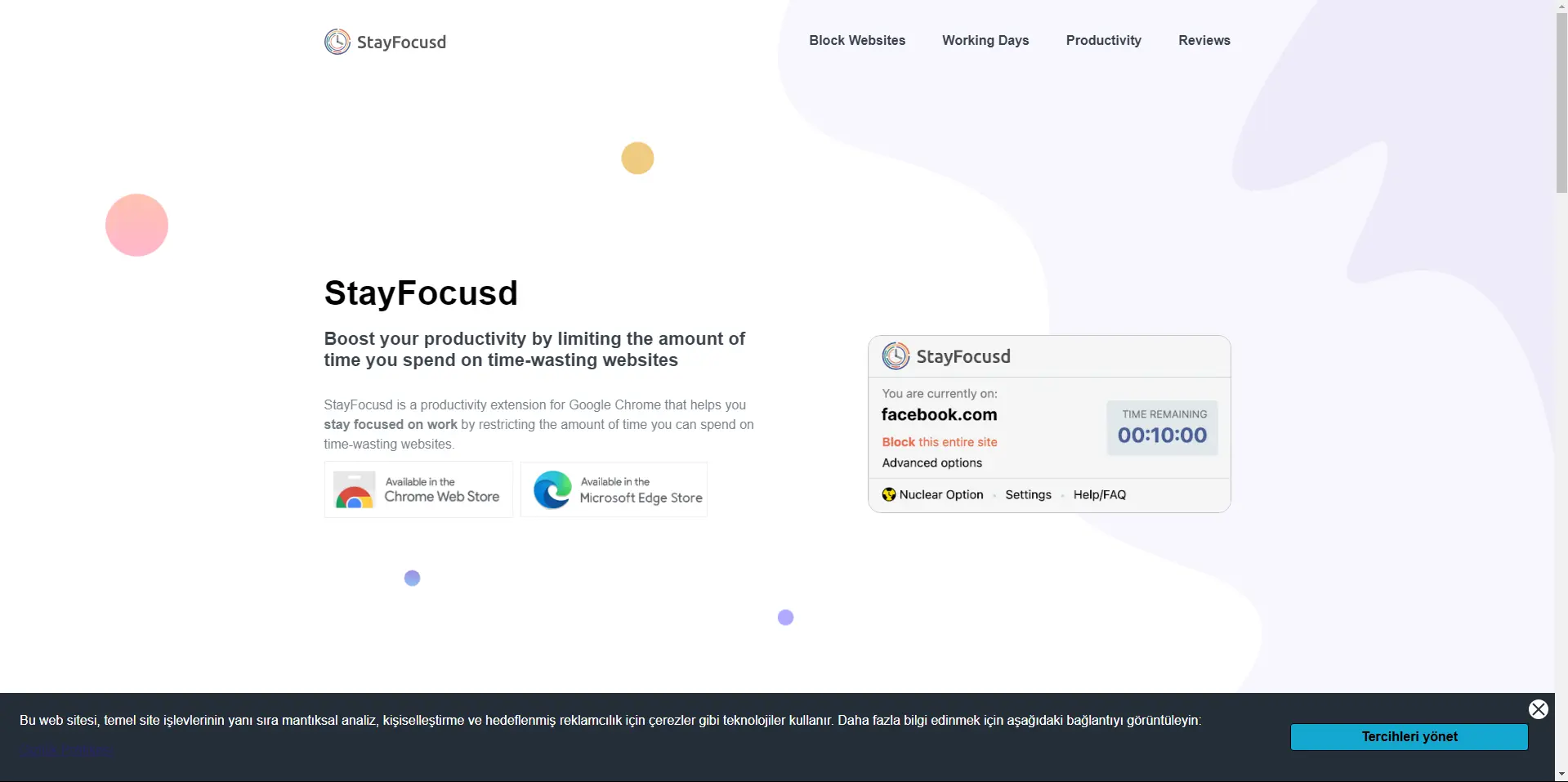This screenshot has height=782, width=1568.
Task: Dismiss the cookie banner with the X icon
Action: [x=1538, y=709]
